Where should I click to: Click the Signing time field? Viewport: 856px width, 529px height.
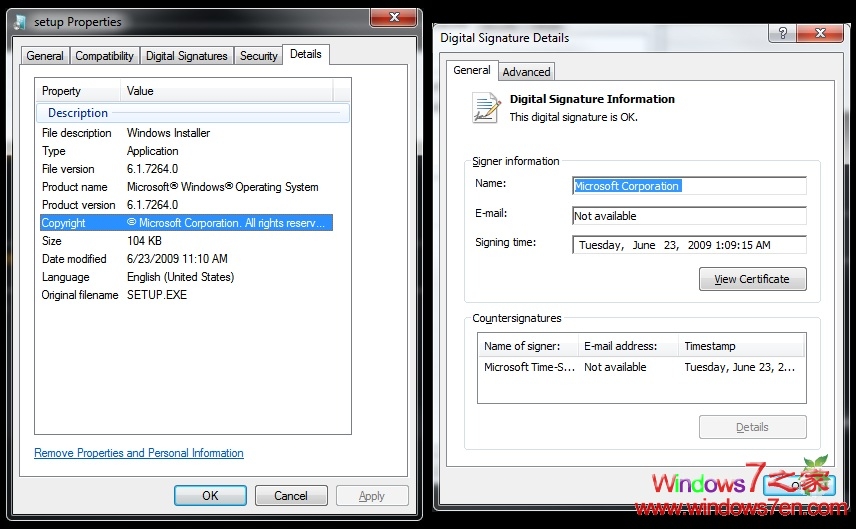point(689,245)
